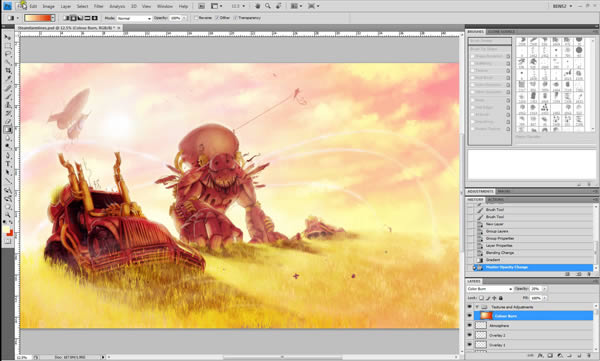Click the gradient Opacity input field
Image resolution: width=600 pixels, height=361 pixels.
pyautogui.click(x=176, y=18)
